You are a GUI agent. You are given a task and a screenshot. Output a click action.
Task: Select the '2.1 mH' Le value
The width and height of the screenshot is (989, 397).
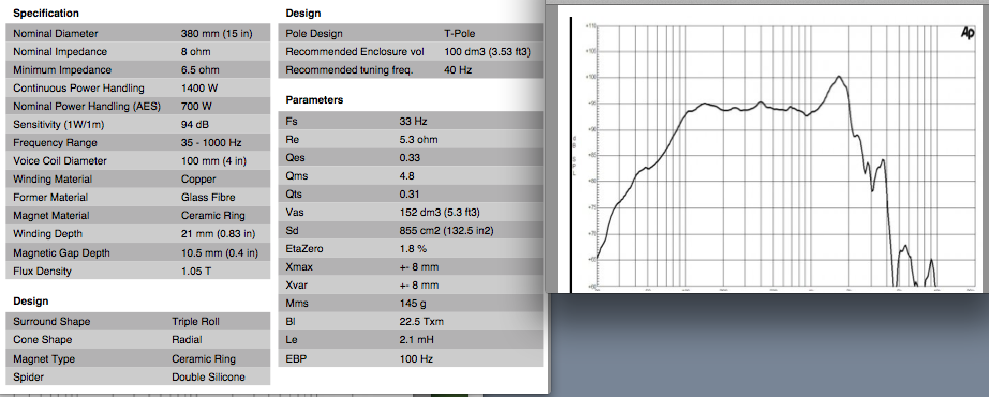pyautogui.click(x=416, y=340)
